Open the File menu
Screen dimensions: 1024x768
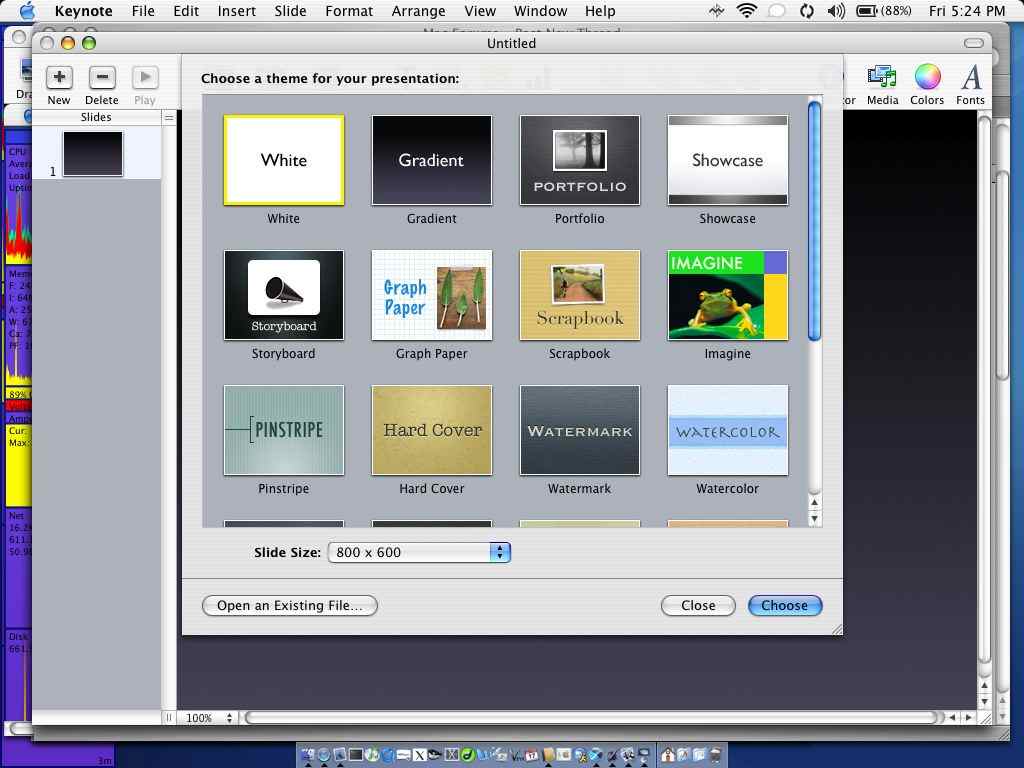143,11
